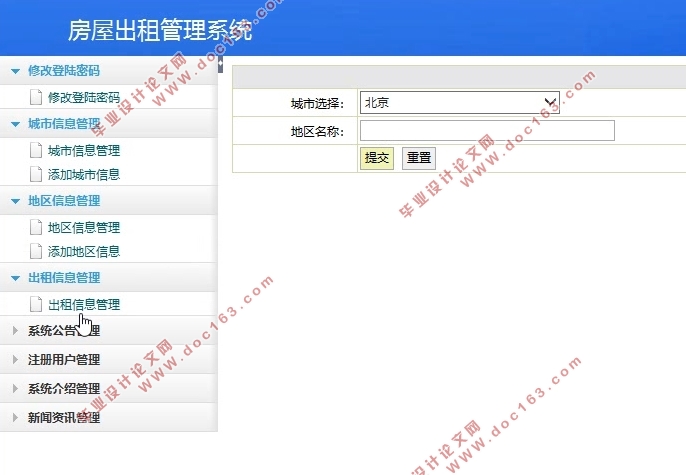Image resolution: width=686 pixels, height=475 pixels.
Task: Open the 添加城市信息 link
Action: [x=84, y=175]
